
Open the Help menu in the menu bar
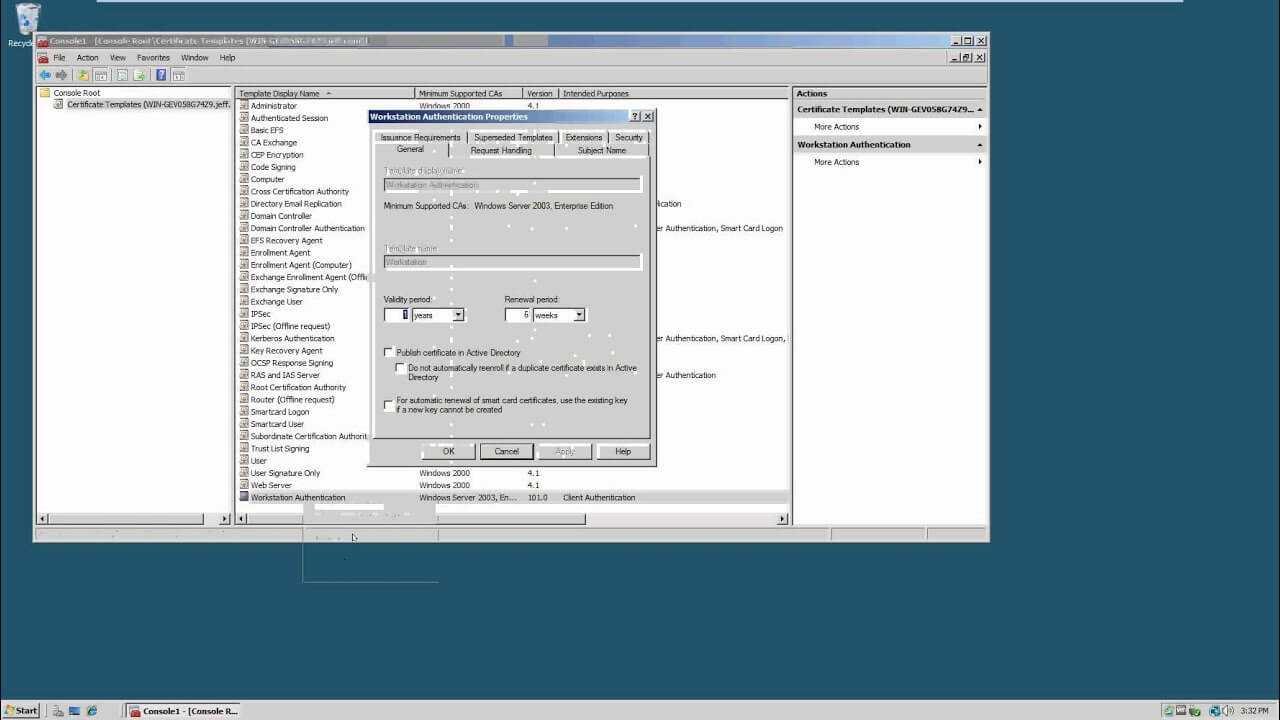tap(227, 58)
